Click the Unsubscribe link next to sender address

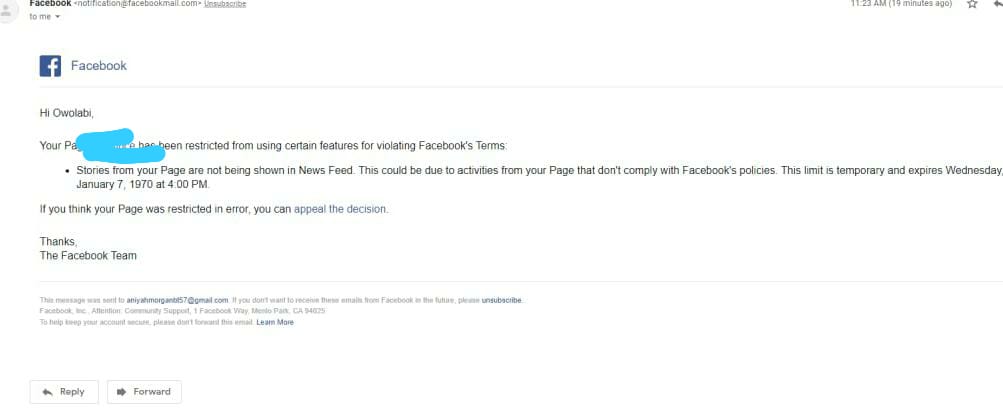pos(225,4)
